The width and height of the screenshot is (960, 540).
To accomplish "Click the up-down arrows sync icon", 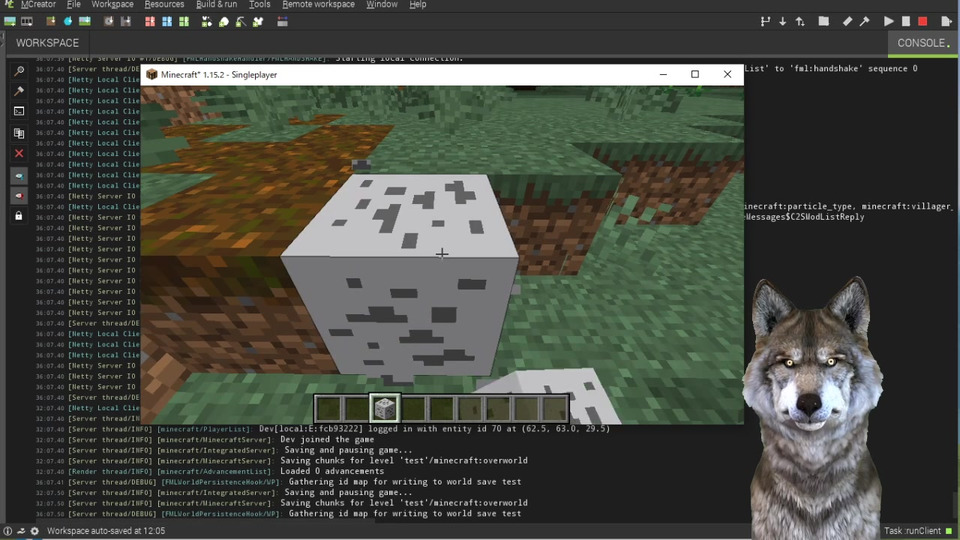I will point(800,21).
